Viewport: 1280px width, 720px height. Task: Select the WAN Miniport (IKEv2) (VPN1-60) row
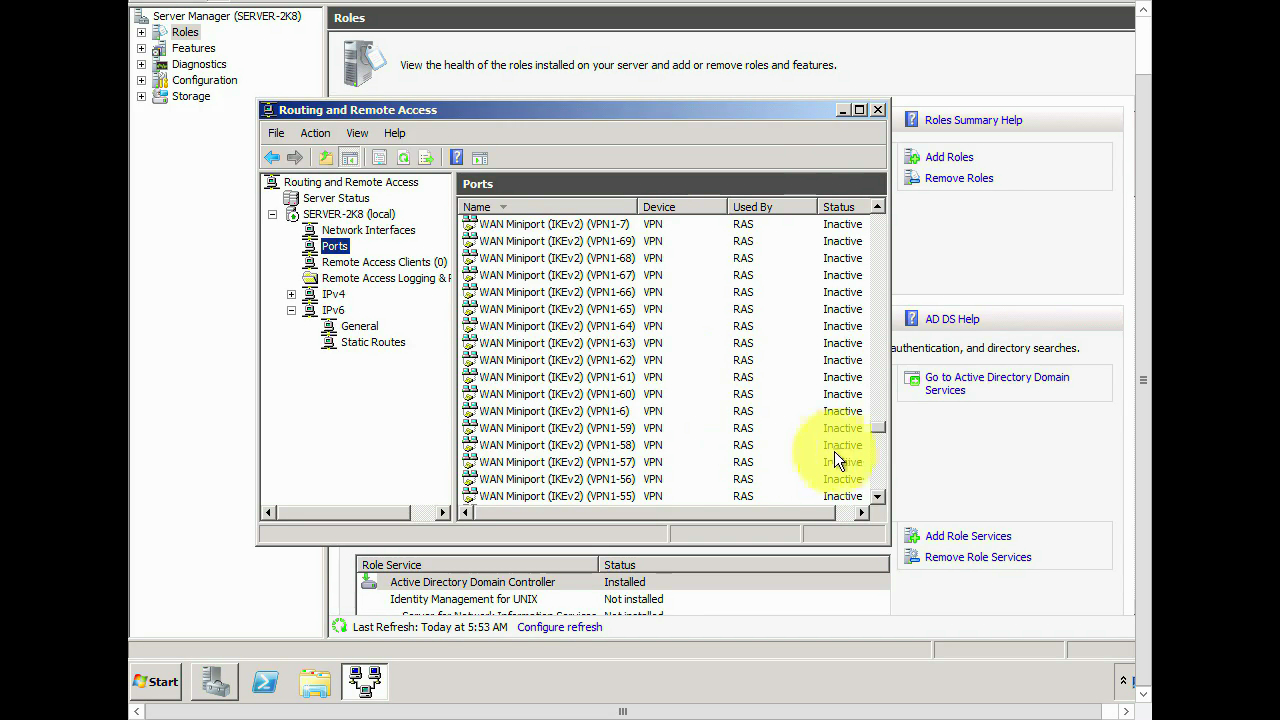[x=664, y=394]
